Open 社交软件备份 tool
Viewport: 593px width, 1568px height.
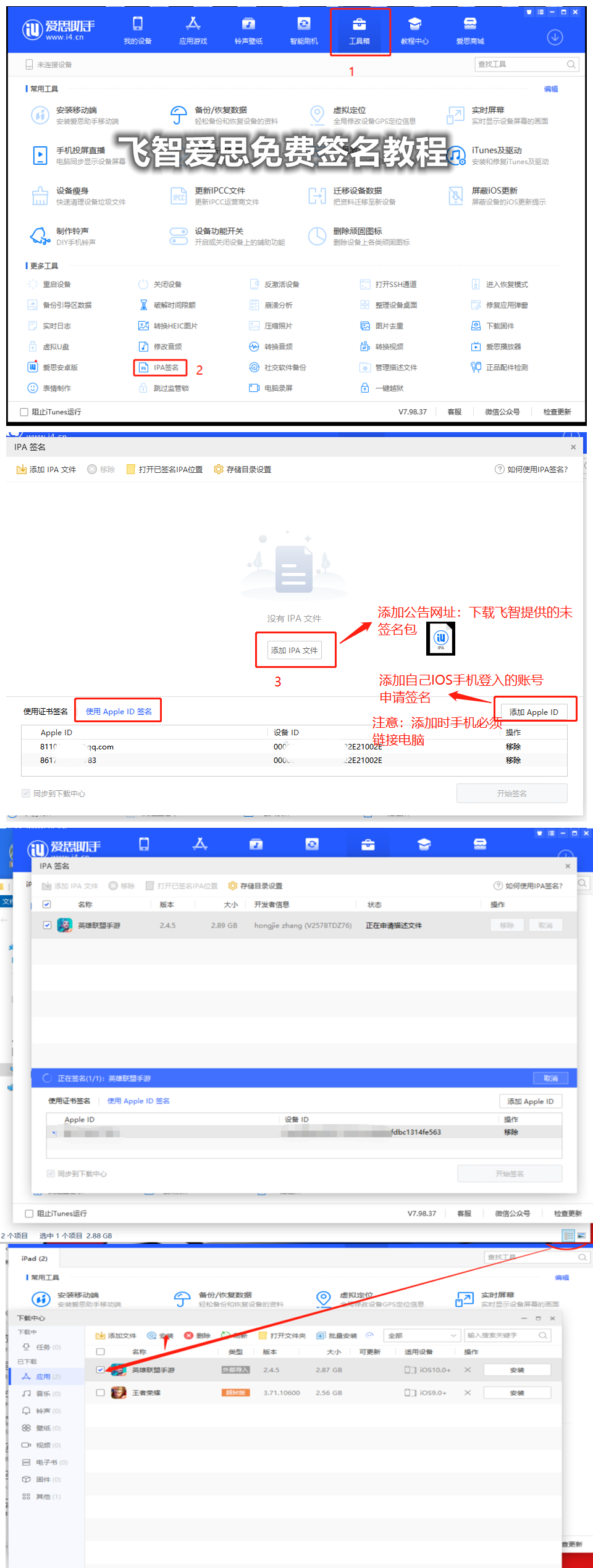[278, 367]
